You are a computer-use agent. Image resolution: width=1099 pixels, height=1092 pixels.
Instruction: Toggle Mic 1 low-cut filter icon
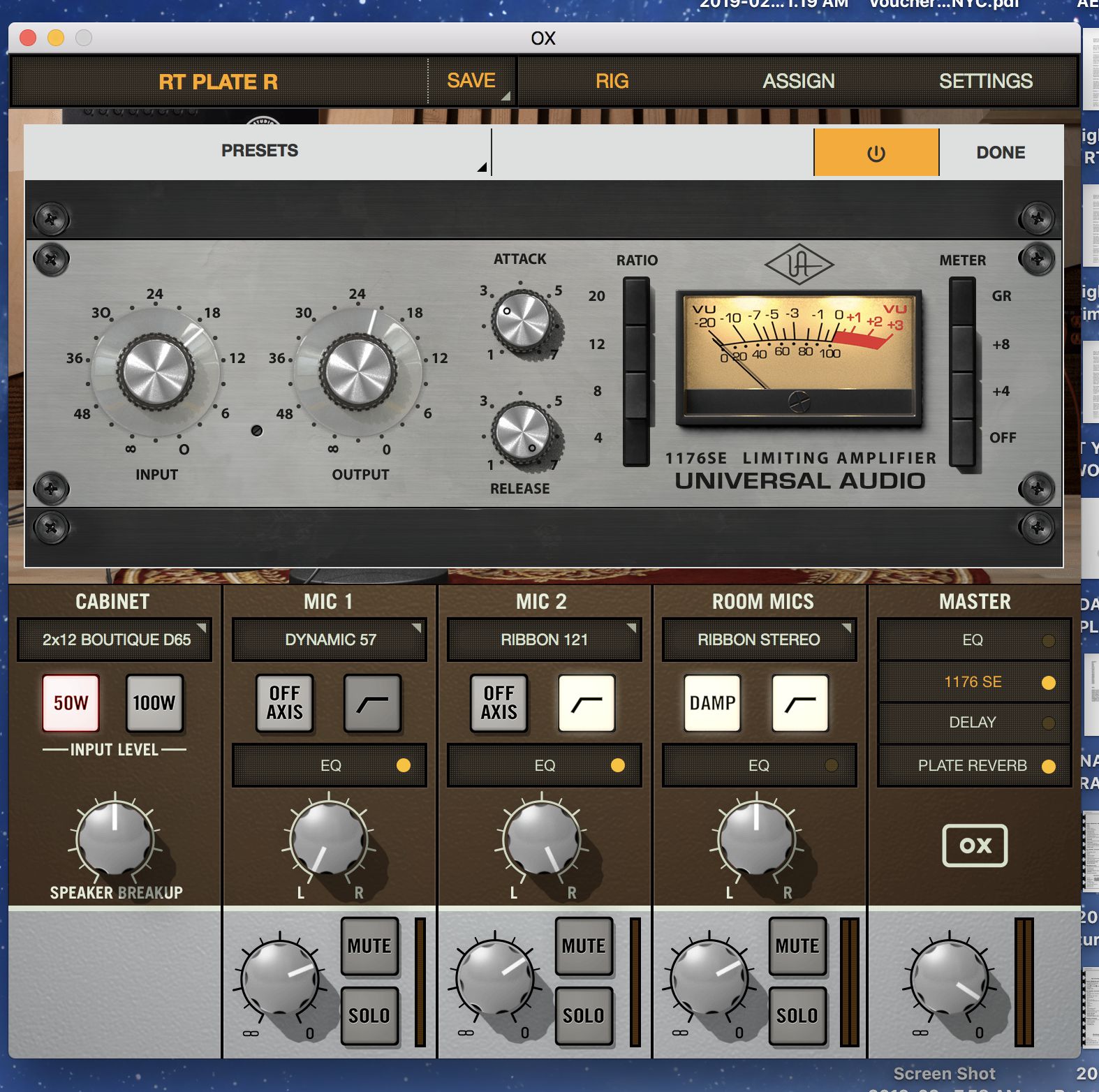[x=372, y=703]
